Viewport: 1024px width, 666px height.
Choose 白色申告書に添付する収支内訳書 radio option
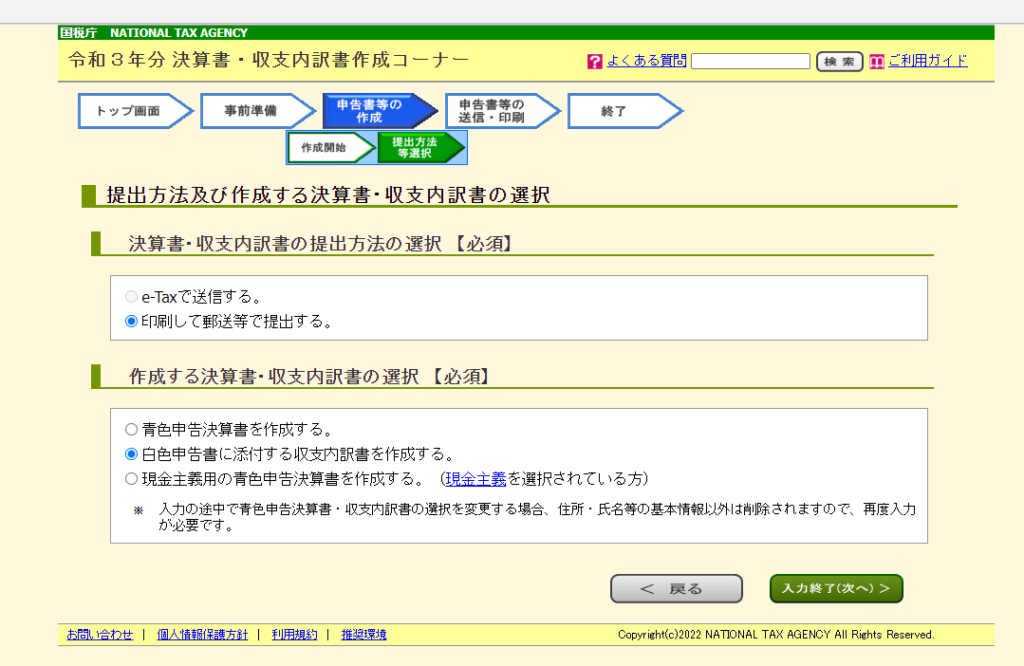131,454
